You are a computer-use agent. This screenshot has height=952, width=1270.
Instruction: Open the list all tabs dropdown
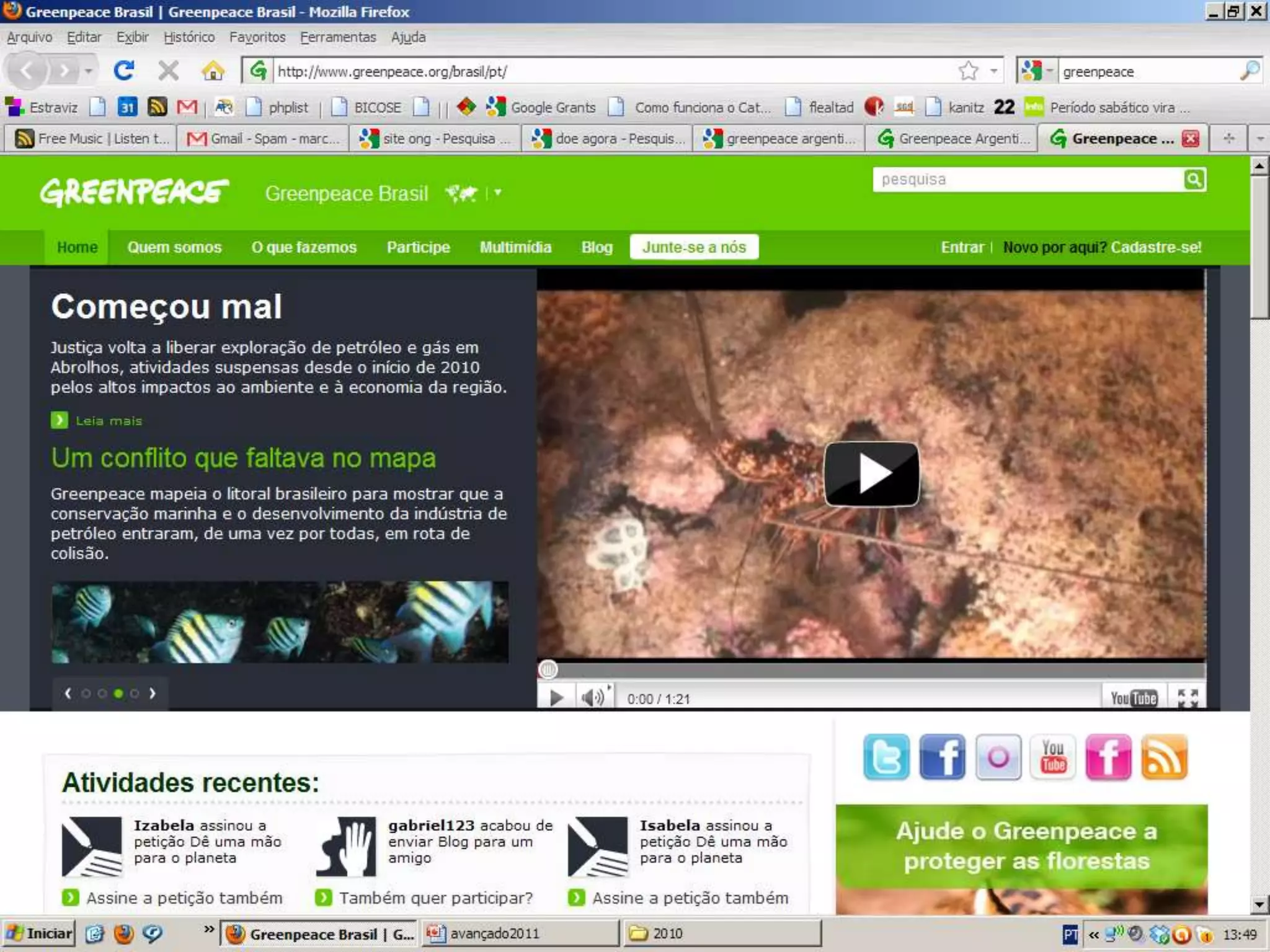coord(1259,138)
